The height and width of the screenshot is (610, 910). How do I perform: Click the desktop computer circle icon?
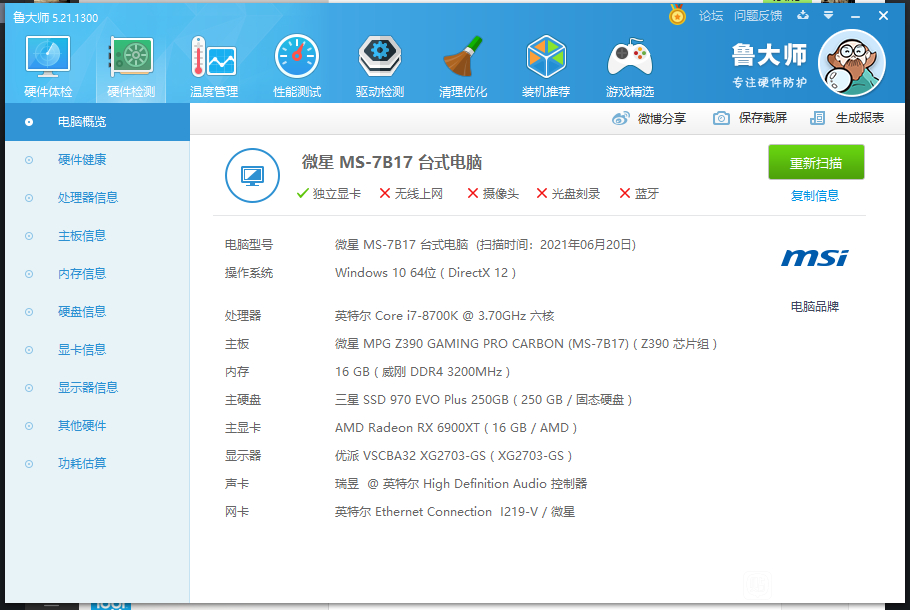[252, 175]
